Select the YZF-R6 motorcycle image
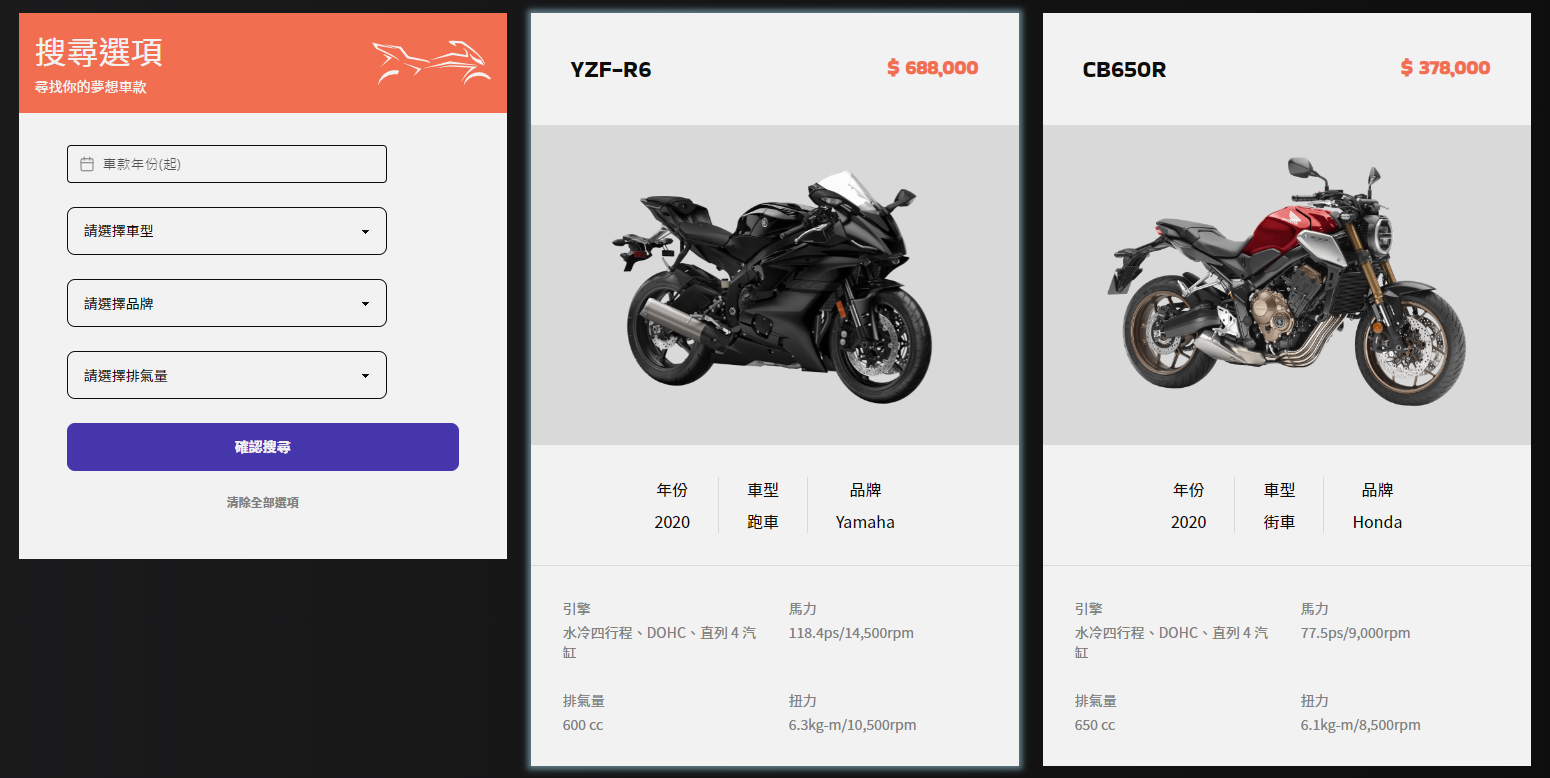Viewport: 1550px width, 778px height. [775, 285]
